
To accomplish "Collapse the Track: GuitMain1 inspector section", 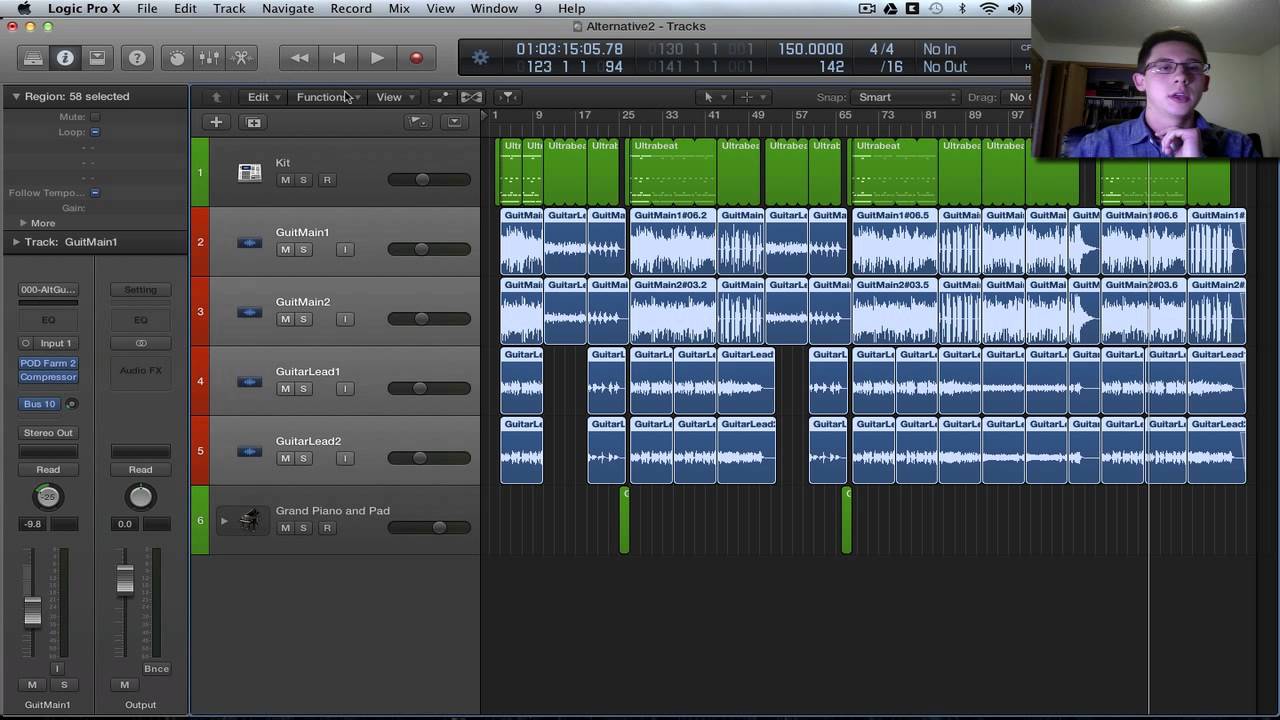I will [16, 242].
